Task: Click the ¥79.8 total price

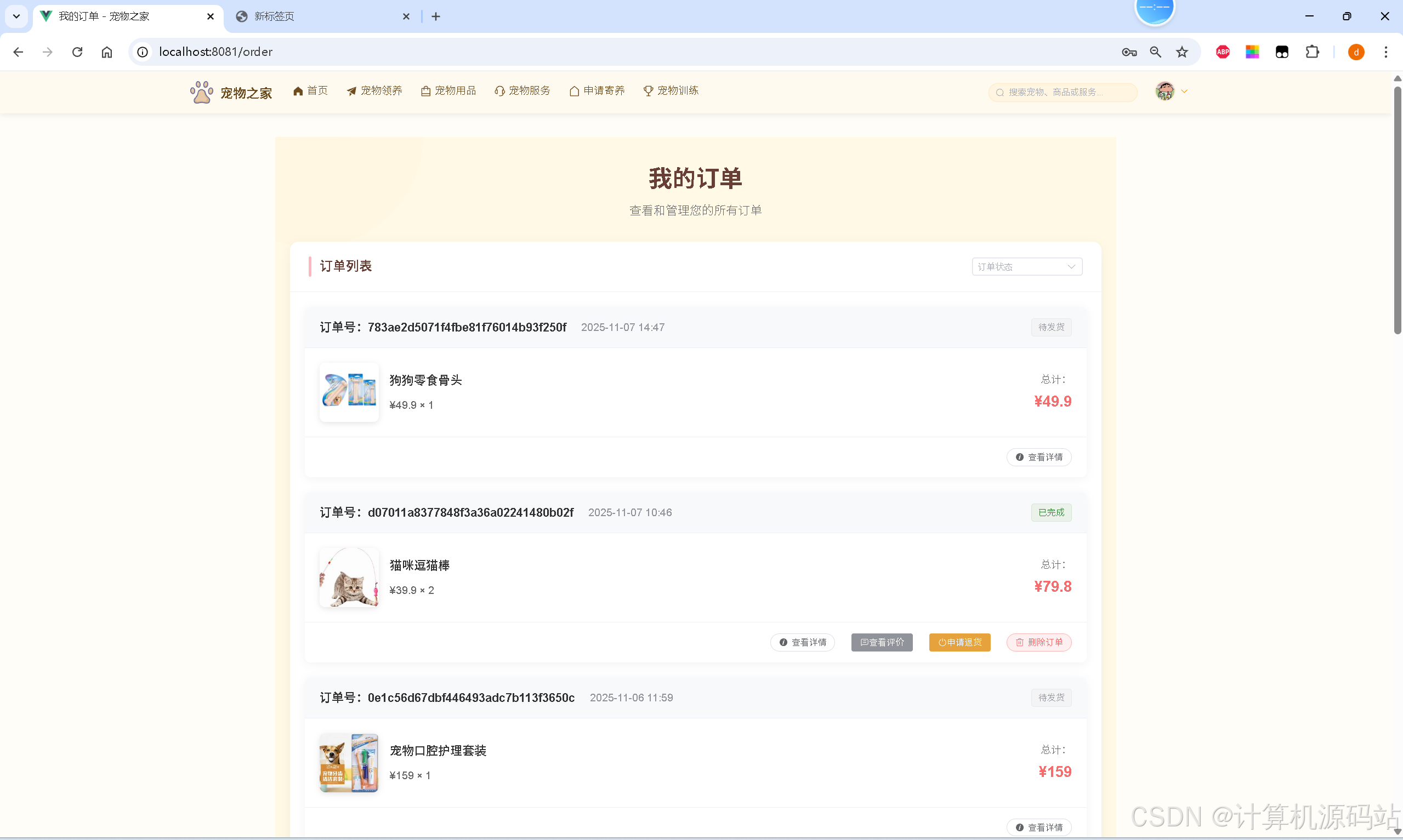Action: click(x=1052, y=586)
